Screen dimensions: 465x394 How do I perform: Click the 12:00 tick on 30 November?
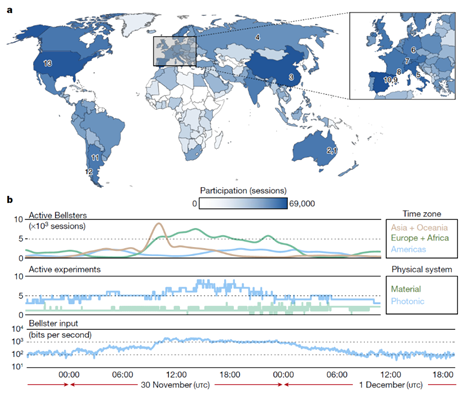pyautogui.click(x=176, y=375)
